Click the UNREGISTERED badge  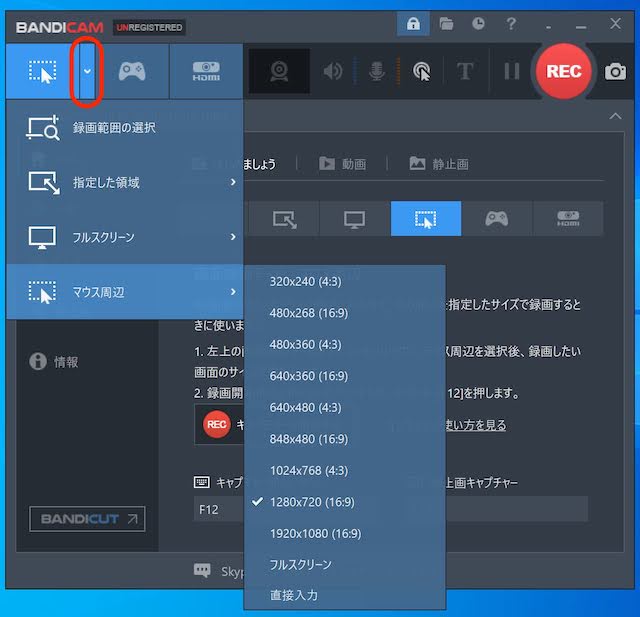click(x=149, y=27)
